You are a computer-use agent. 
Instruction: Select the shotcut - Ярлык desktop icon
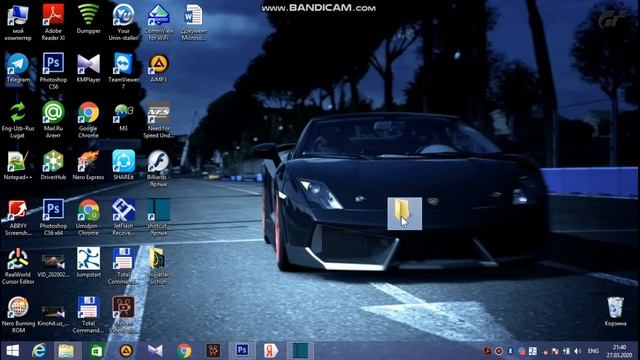(159, 218)
